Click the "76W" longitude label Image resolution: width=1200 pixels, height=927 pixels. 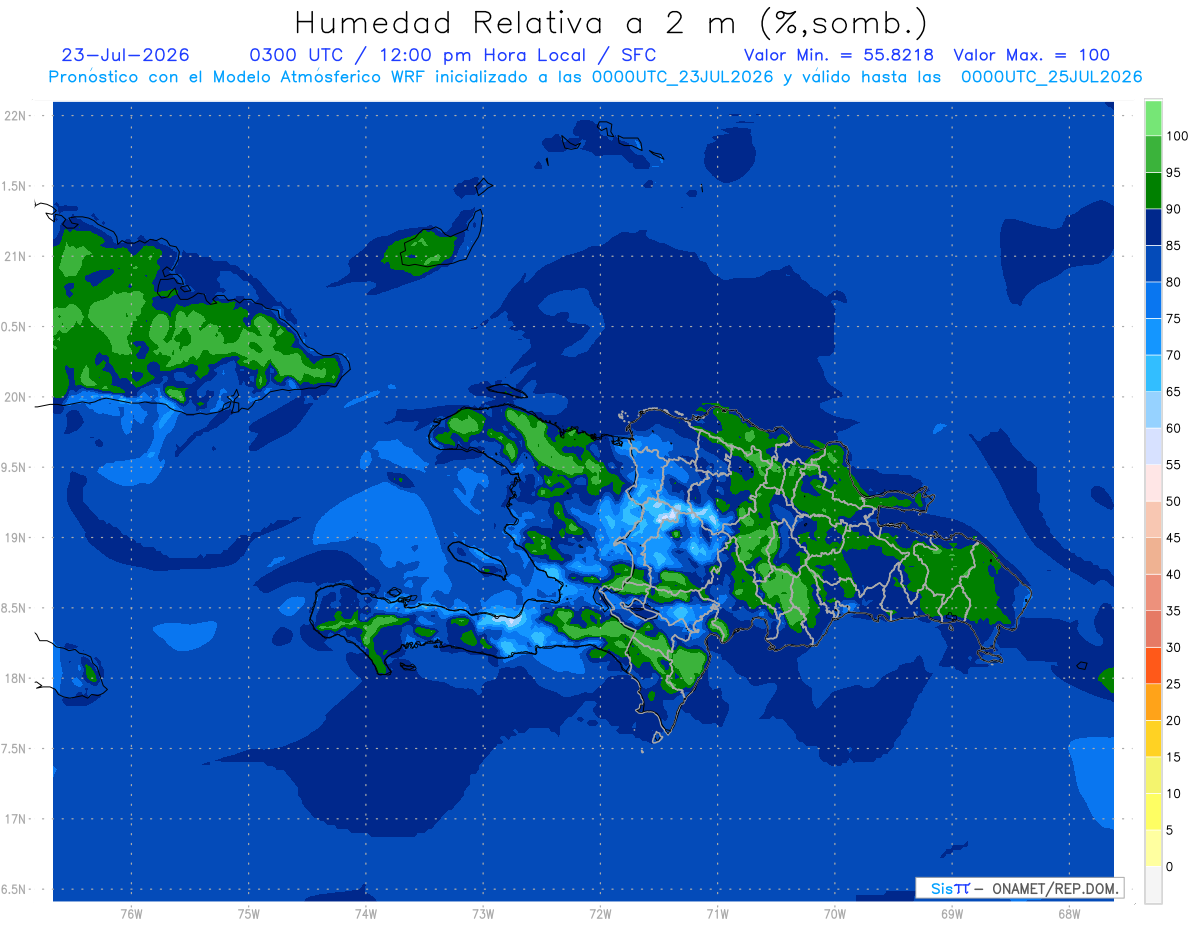(131, 913)
